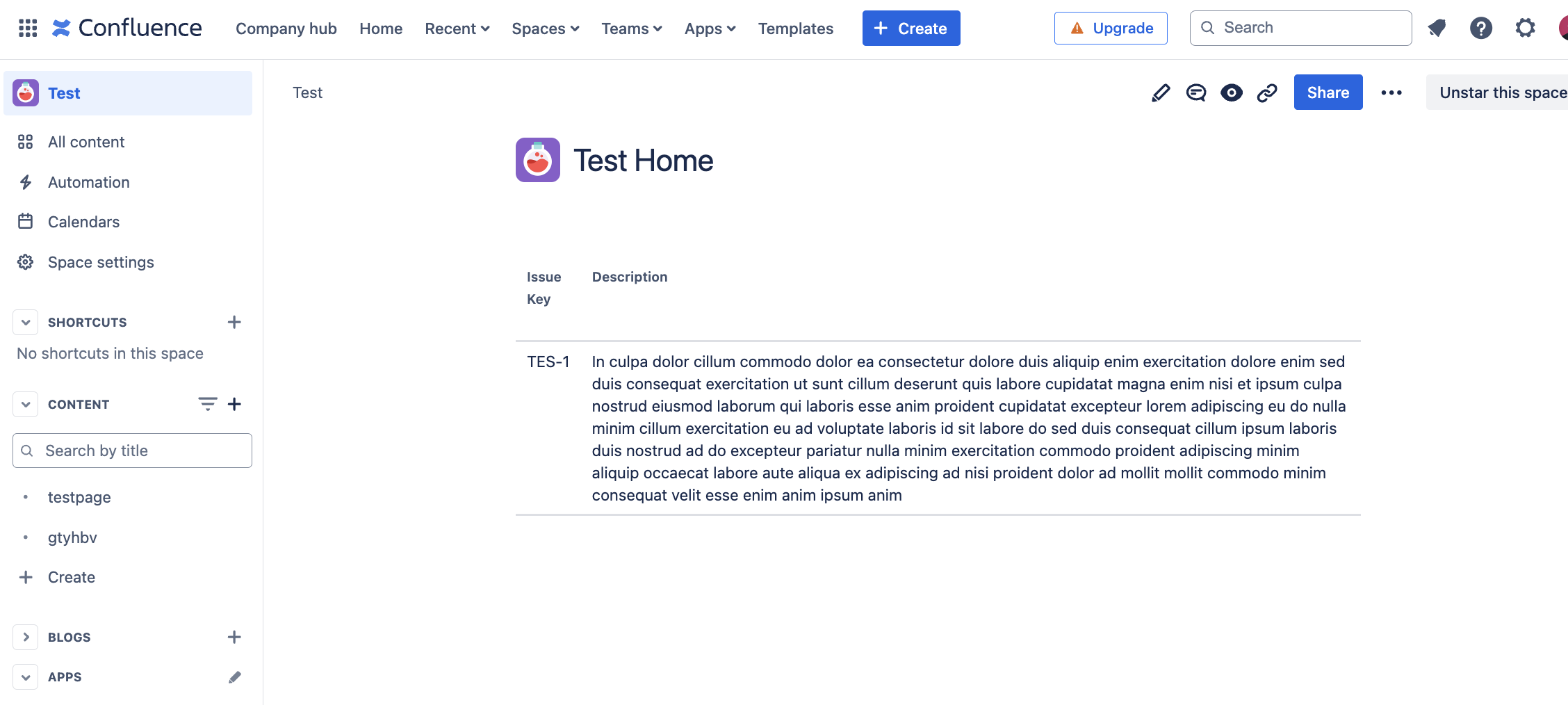Open Confluence settings gear icon

[1525, 28]
